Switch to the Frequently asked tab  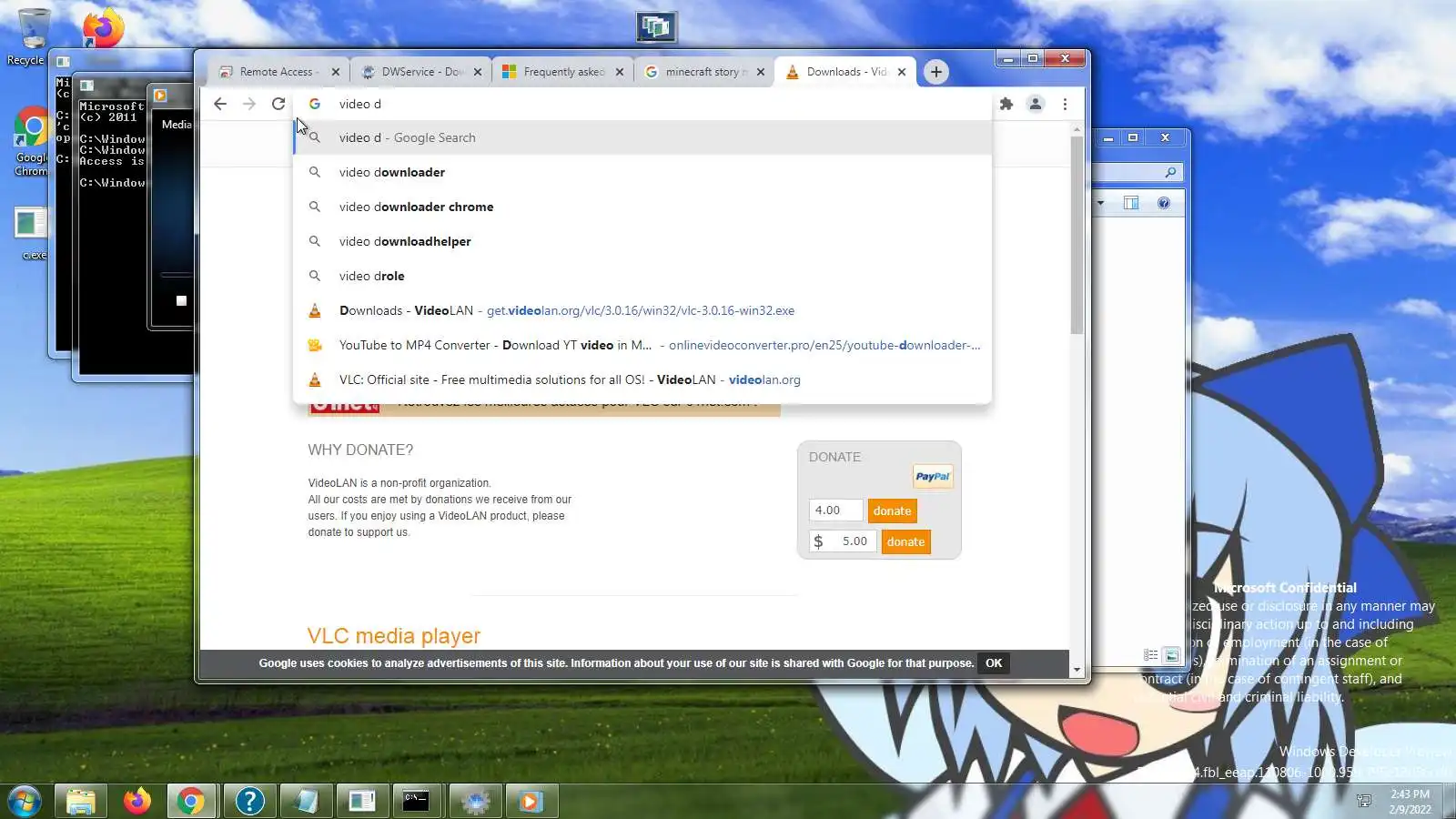point(562,72)
